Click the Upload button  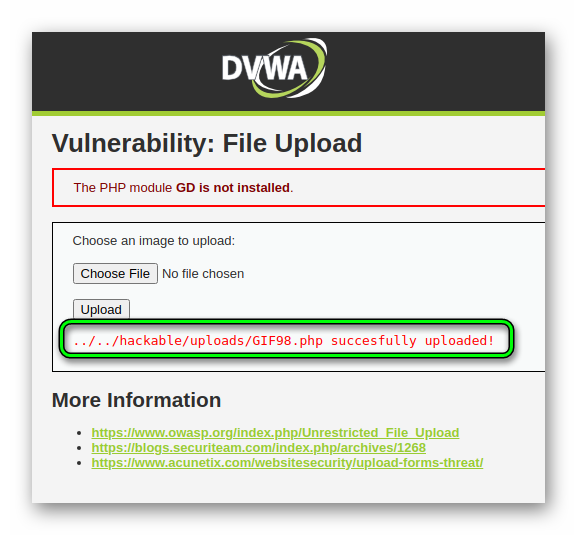pyautogui.click(x=101, y=309)
